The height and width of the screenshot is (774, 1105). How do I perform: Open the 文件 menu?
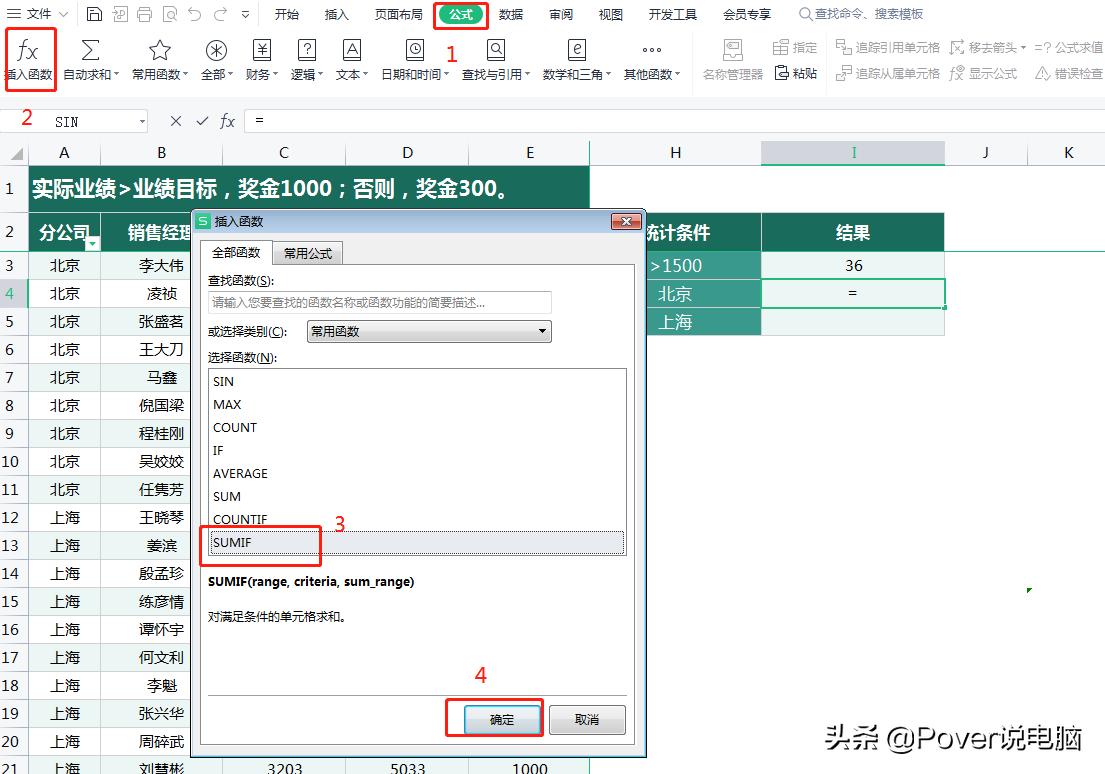(x=37, y=14)
